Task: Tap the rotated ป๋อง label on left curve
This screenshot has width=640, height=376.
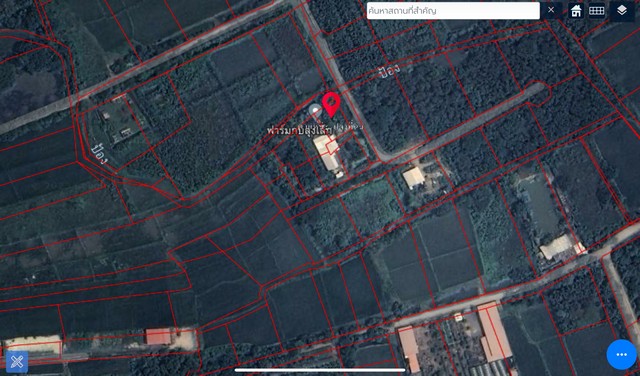Action: (x=100, y=154)
